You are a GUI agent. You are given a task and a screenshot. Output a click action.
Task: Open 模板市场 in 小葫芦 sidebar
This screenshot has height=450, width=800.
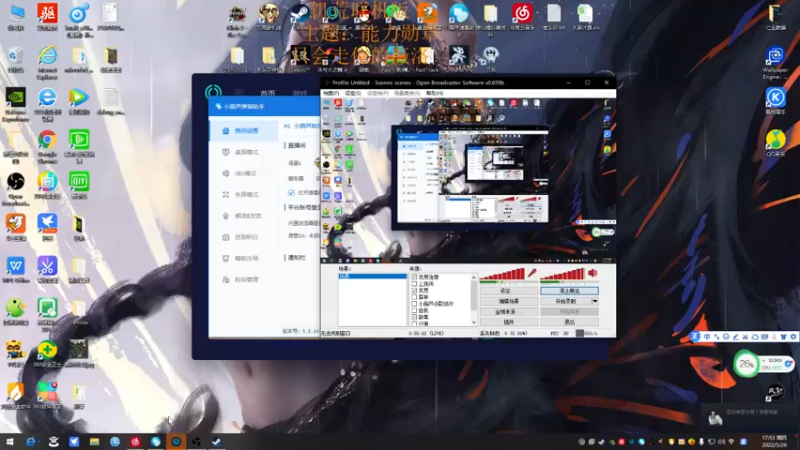coord(244,258)
